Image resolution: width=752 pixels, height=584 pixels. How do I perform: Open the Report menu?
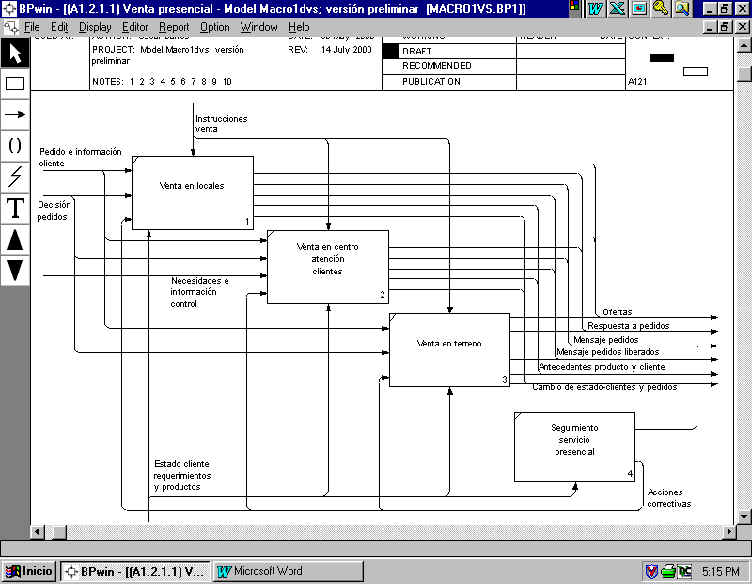(x=174, y=27)
